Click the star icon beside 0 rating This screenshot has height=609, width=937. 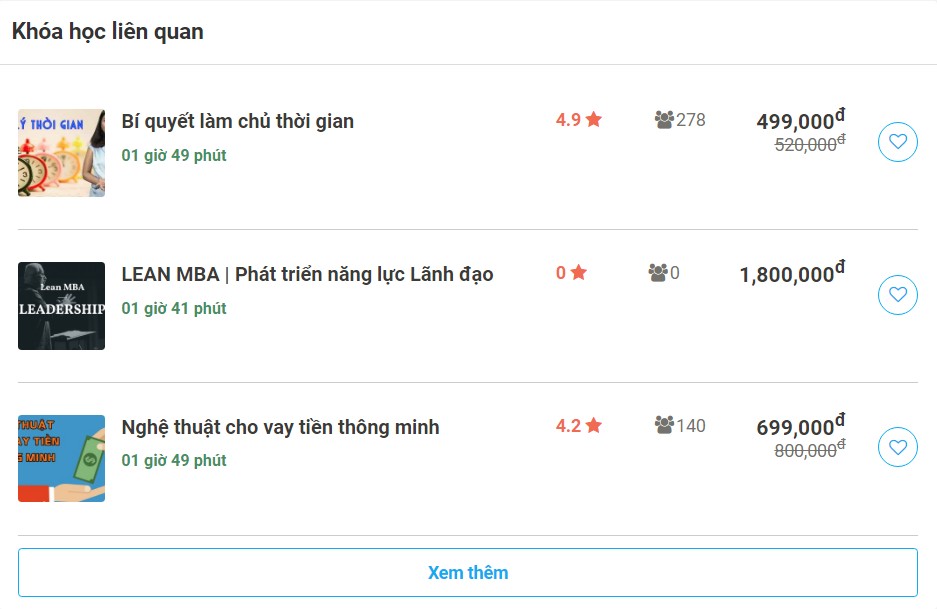tap(578, 272)
